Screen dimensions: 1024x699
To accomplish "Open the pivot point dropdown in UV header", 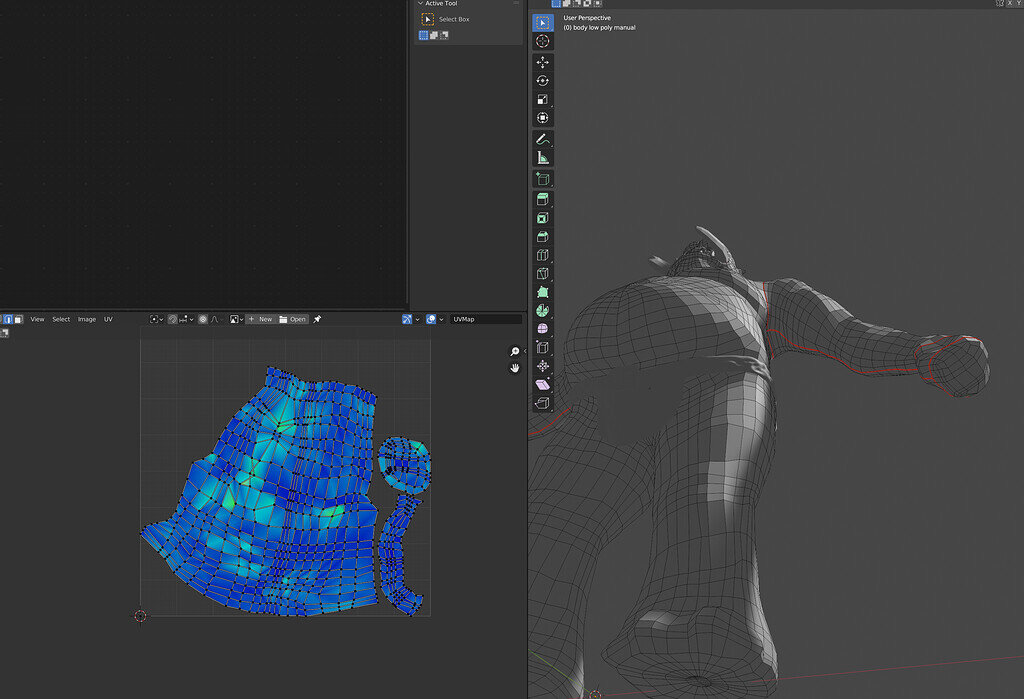I will pos(155,319).
